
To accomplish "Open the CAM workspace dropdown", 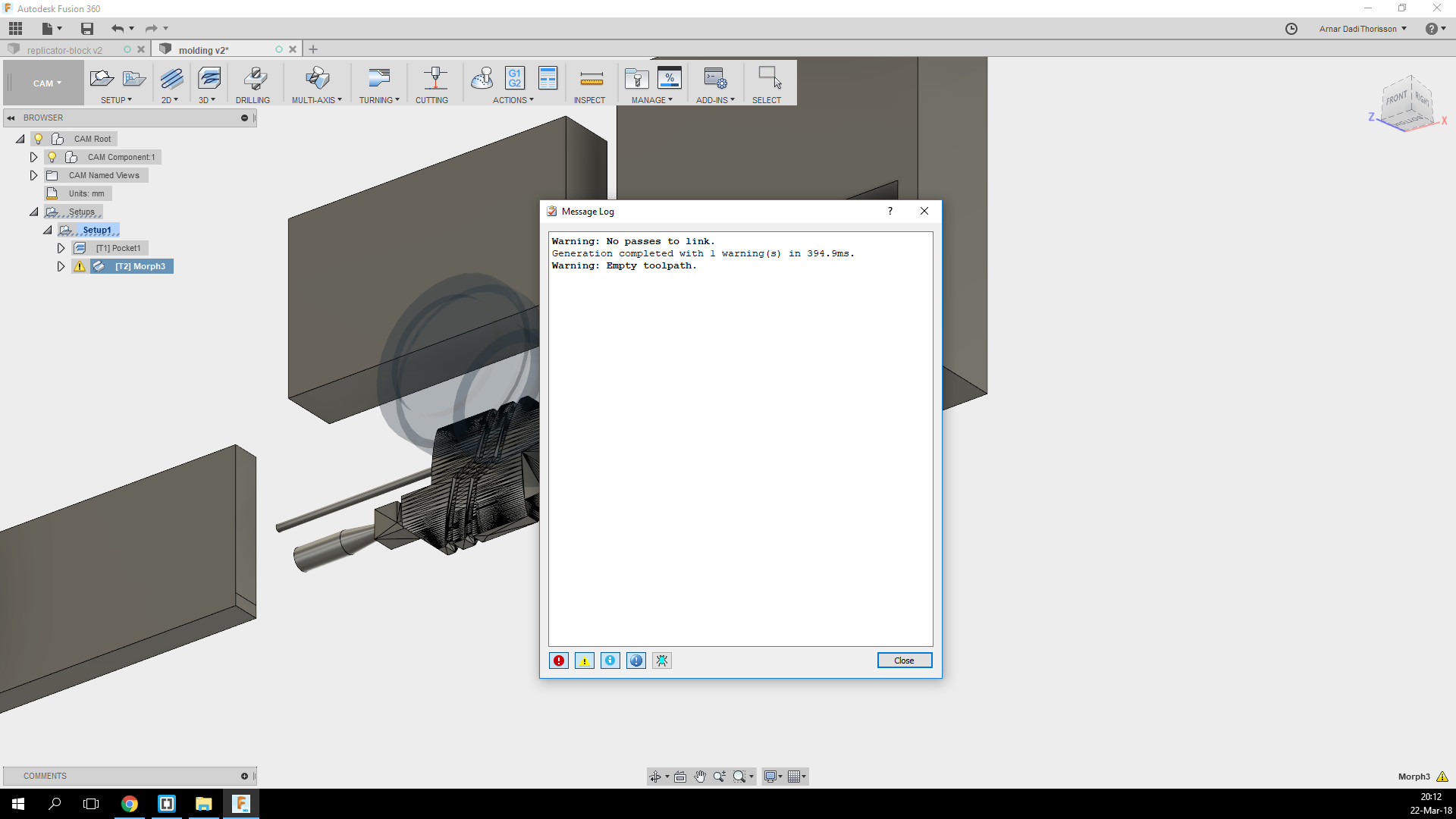I will coord(46,83).
